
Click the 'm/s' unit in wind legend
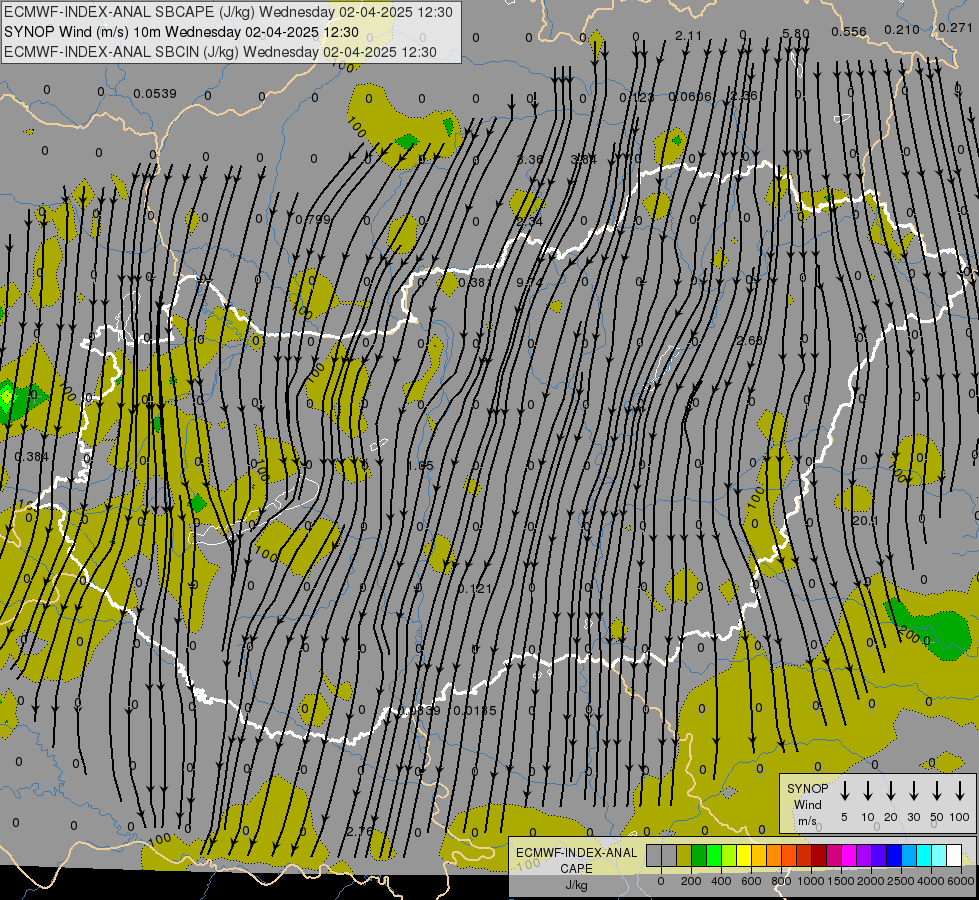click(x=807, y=821)
